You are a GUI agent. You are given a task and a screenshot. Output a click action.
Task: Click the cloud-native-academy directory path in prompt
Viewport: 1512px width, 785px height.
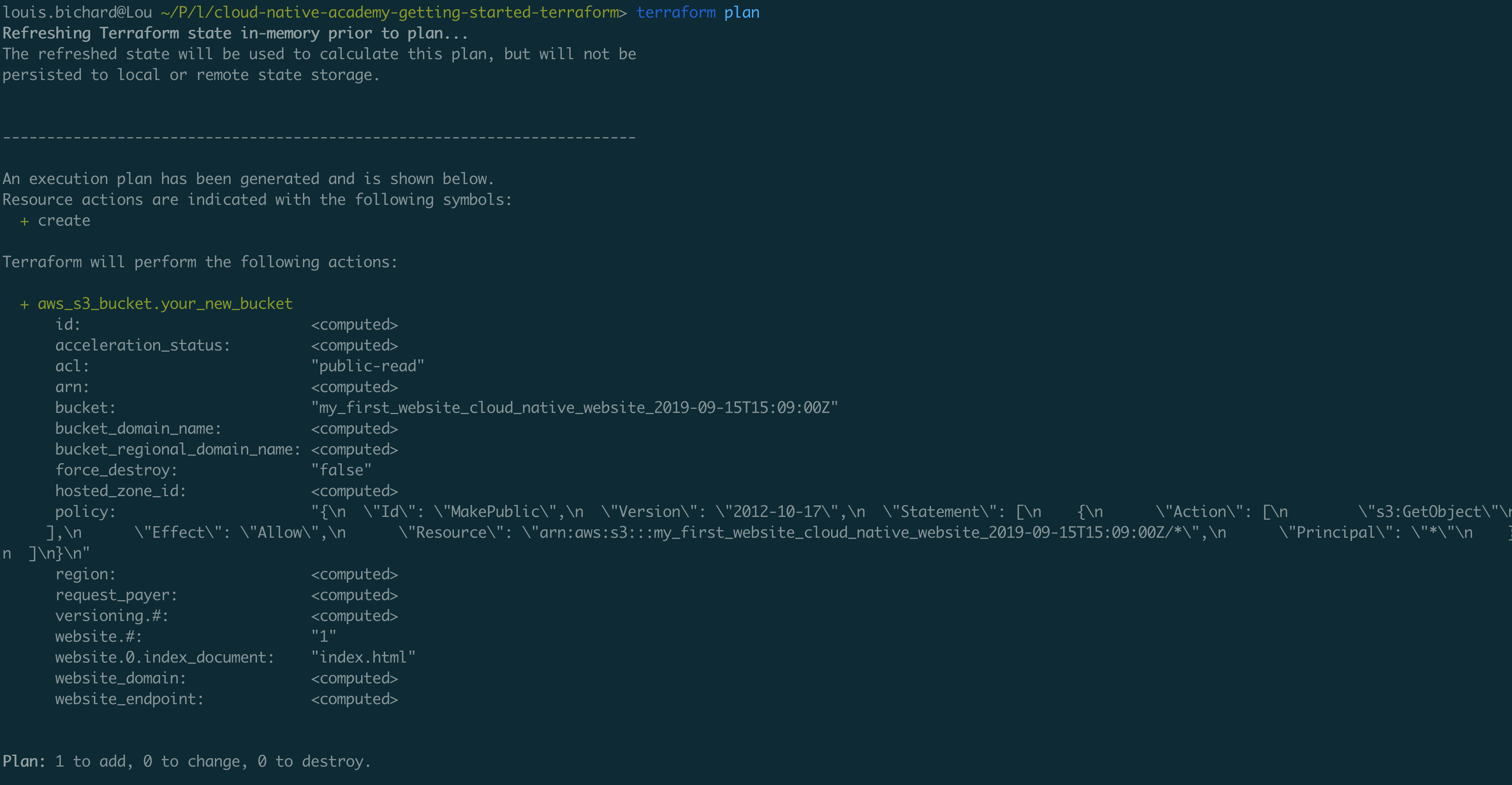[390, 12]
